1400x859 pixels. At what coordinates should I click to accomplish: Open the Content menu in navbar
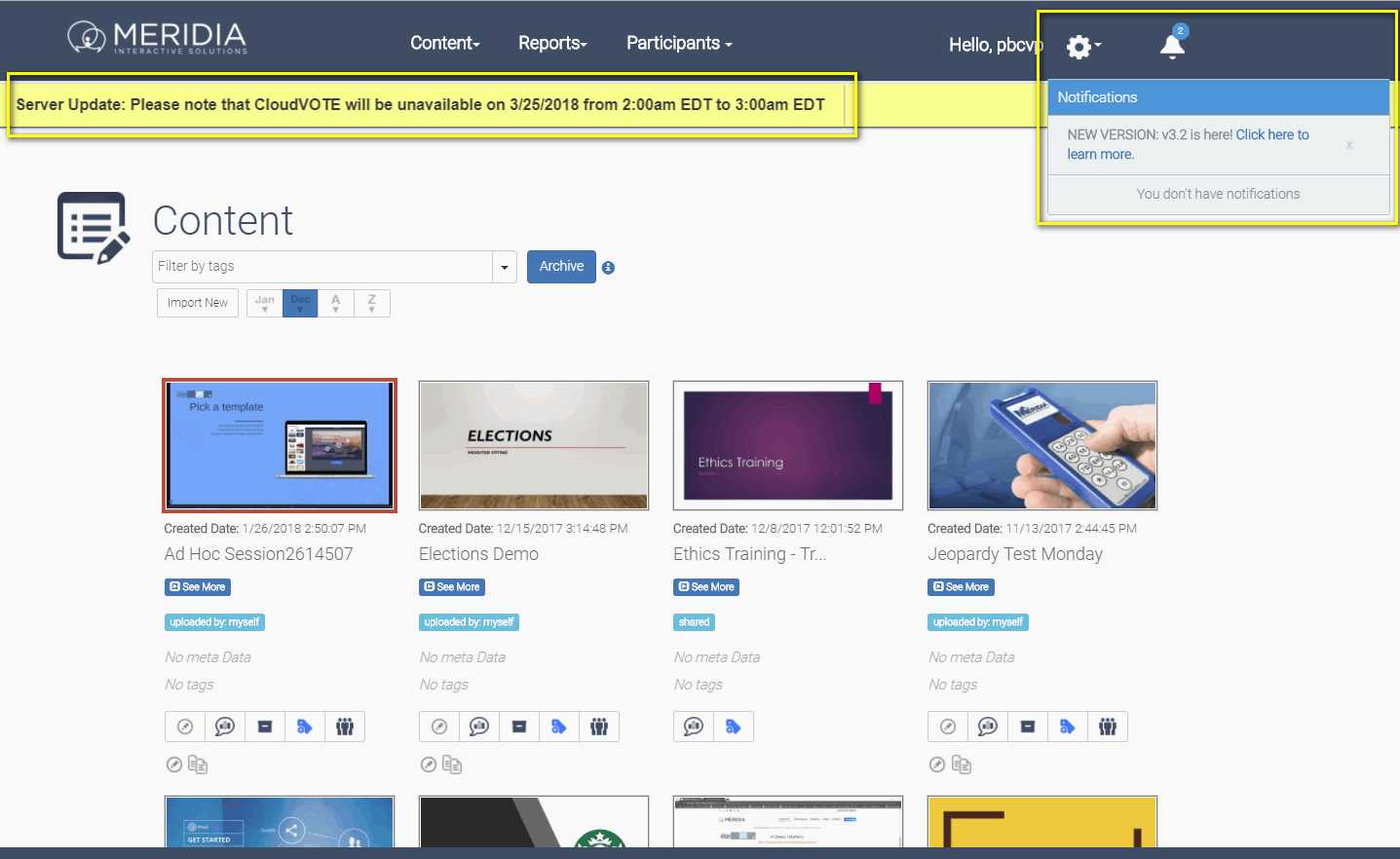pyautogui.click(x=444, y=43)
